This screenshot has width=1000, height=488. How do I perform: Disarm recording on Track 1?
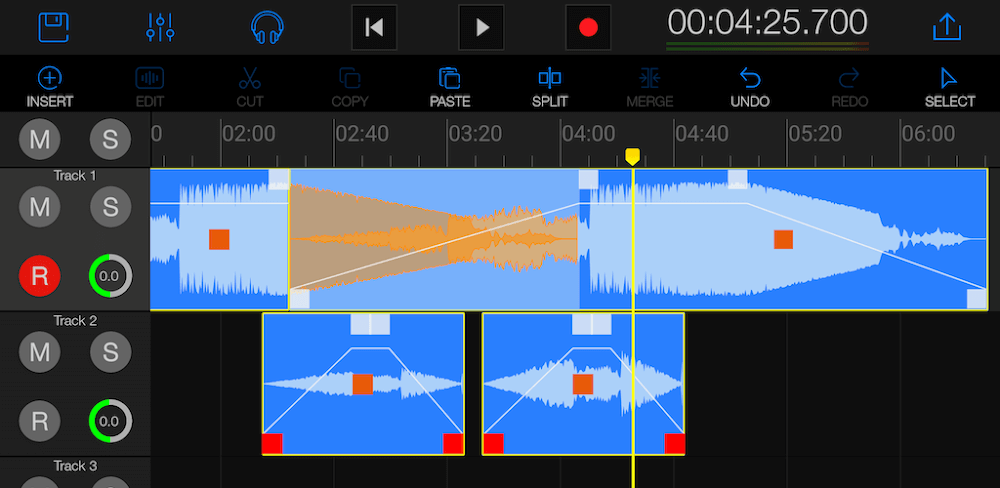[39, 277]
